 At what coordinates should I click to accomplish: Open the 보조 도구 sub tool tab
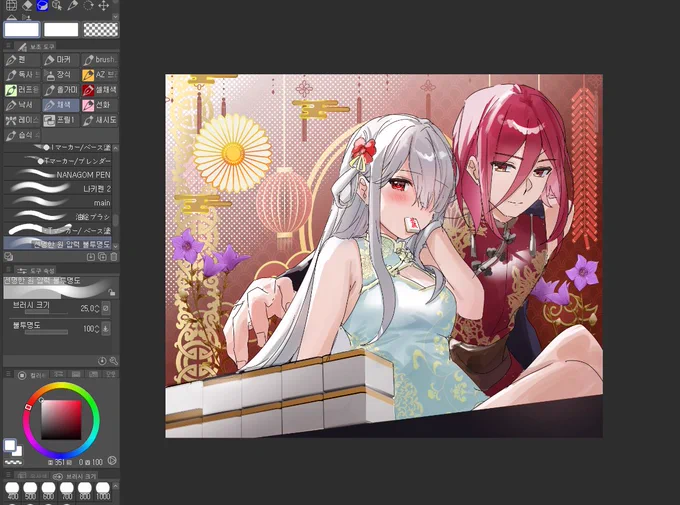point(36,46)
